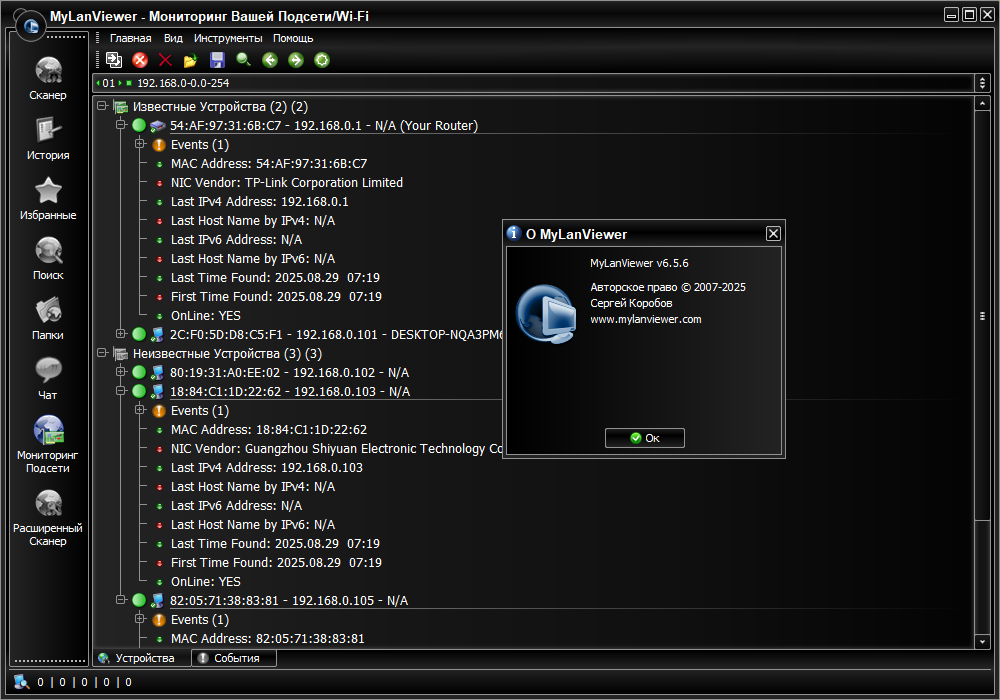This screenshot has height=700, width=1000.
Task: Open the Помощь menu
Action: pos(293,38)
